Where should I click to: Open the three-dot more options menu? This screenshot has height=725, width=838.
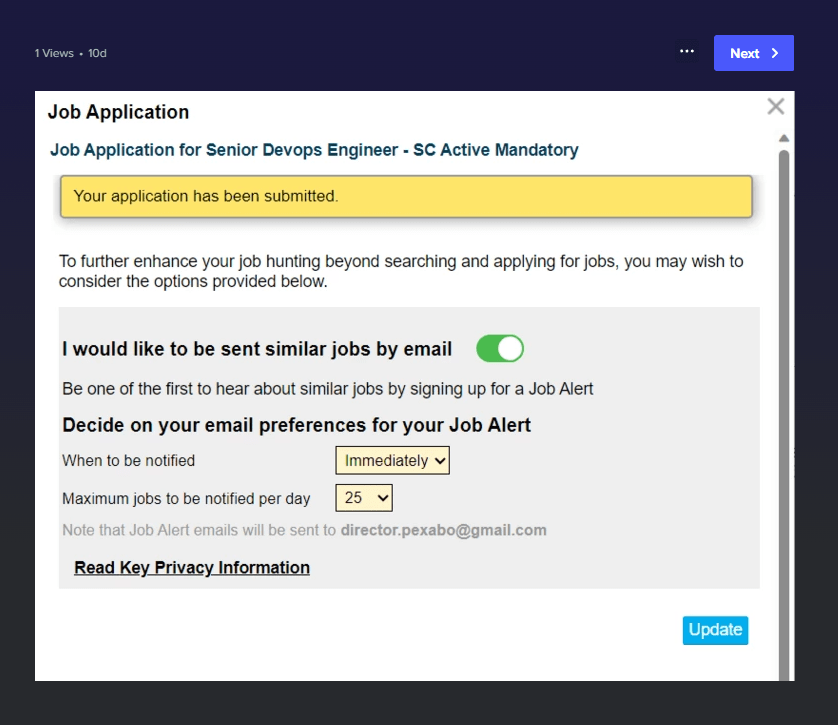(x=687, y=52)
